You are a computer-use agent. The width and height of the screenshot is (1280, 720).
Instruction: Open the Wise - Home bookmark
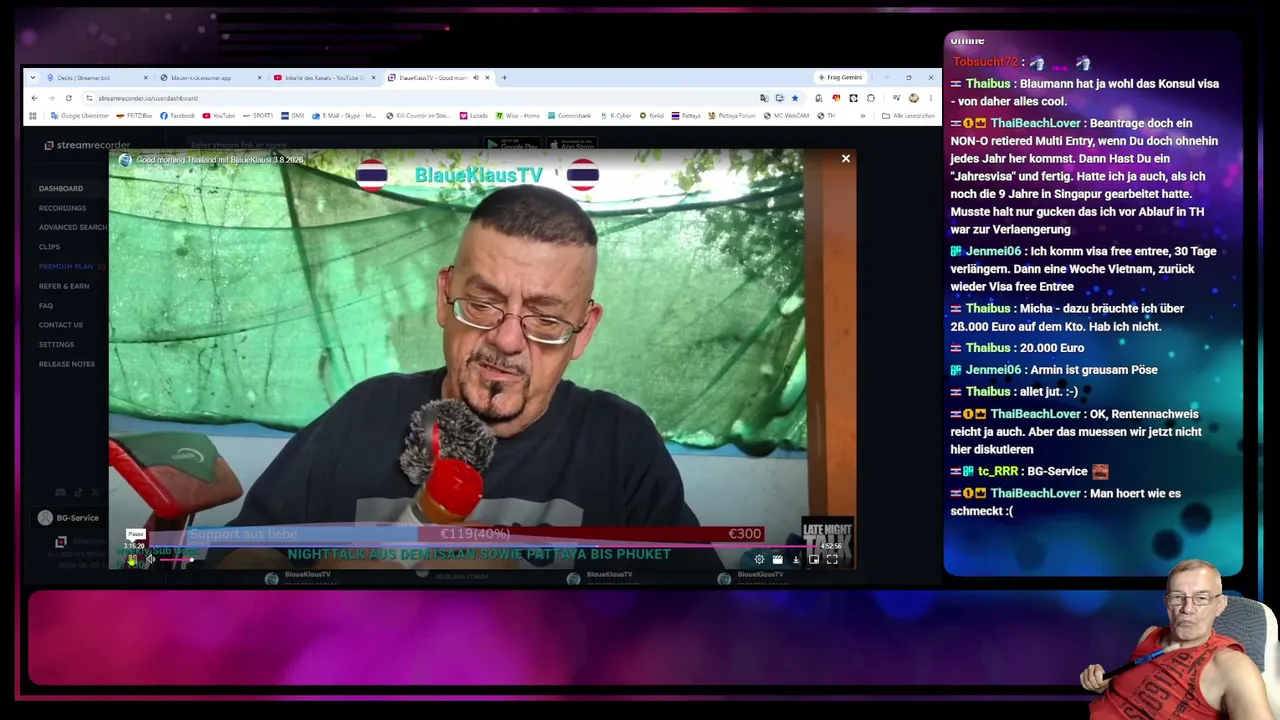point(517,116)
